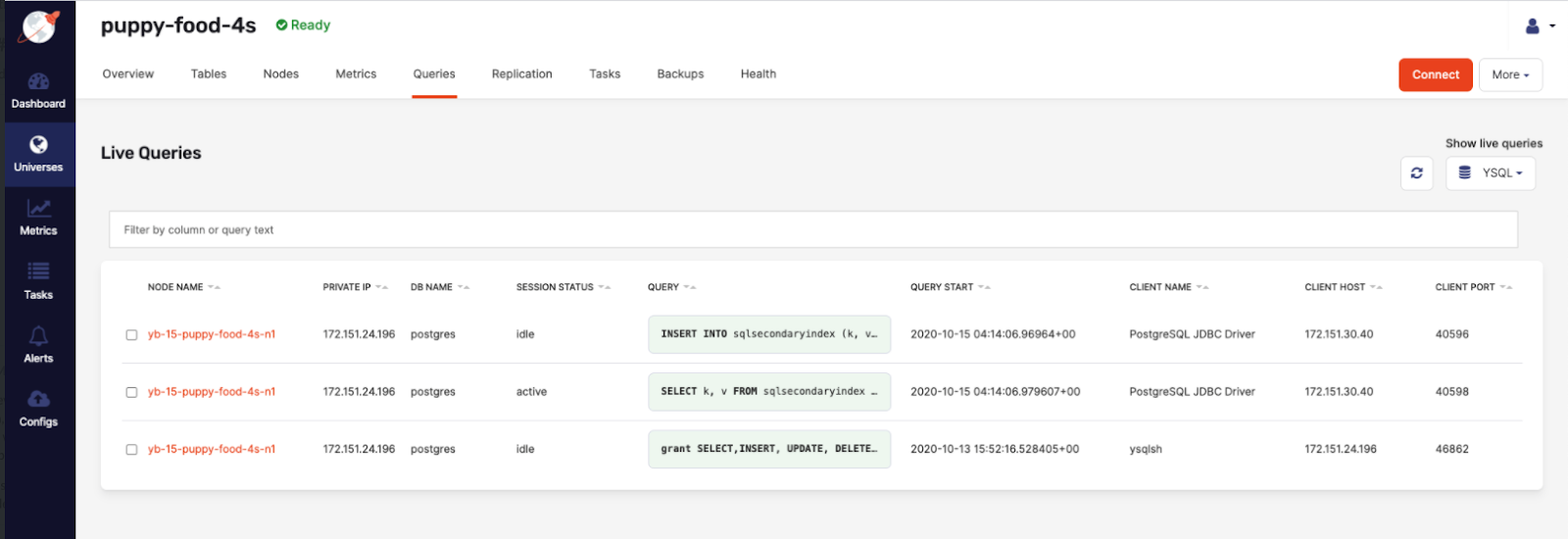
Task: Refresh the live queries list
Action: point(1416,173)
